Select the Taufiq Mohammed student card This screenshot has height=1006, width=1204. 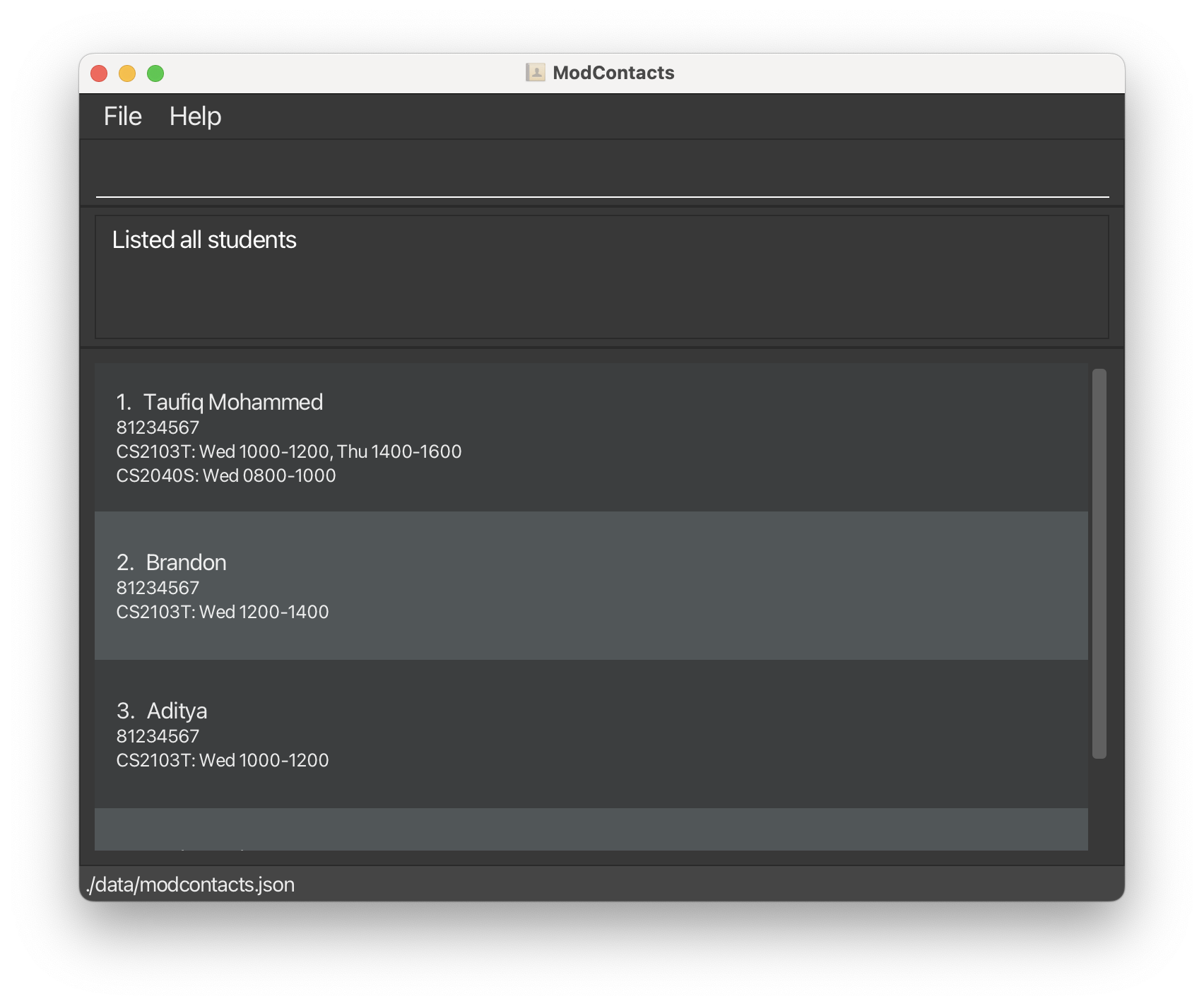point(591,437)
